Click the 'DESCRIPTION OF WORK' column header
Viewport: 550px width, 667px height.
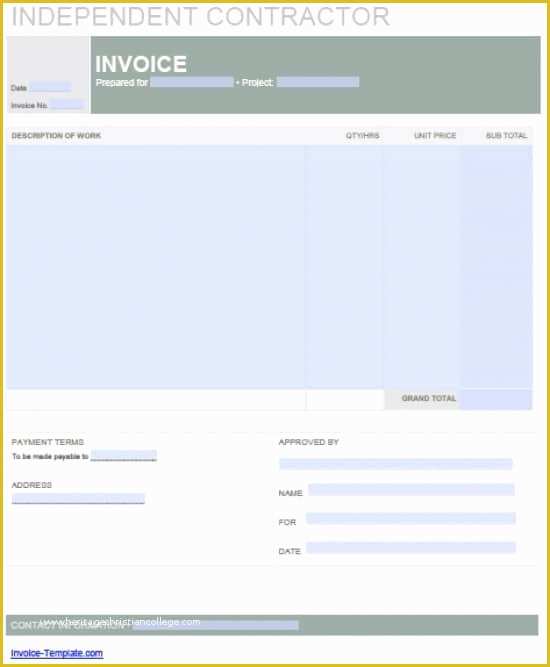pyautogui.click(x=56, y=136)
